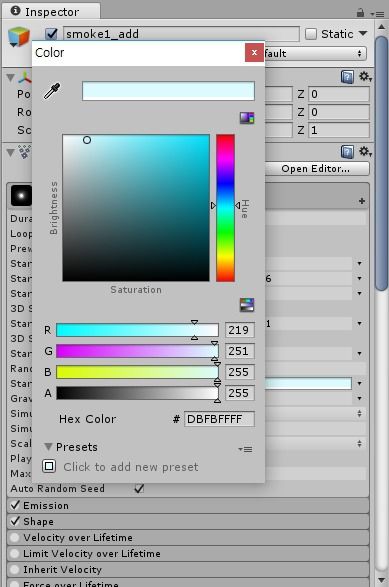
Task: Open the Particle System help icon
Action: 347,152
